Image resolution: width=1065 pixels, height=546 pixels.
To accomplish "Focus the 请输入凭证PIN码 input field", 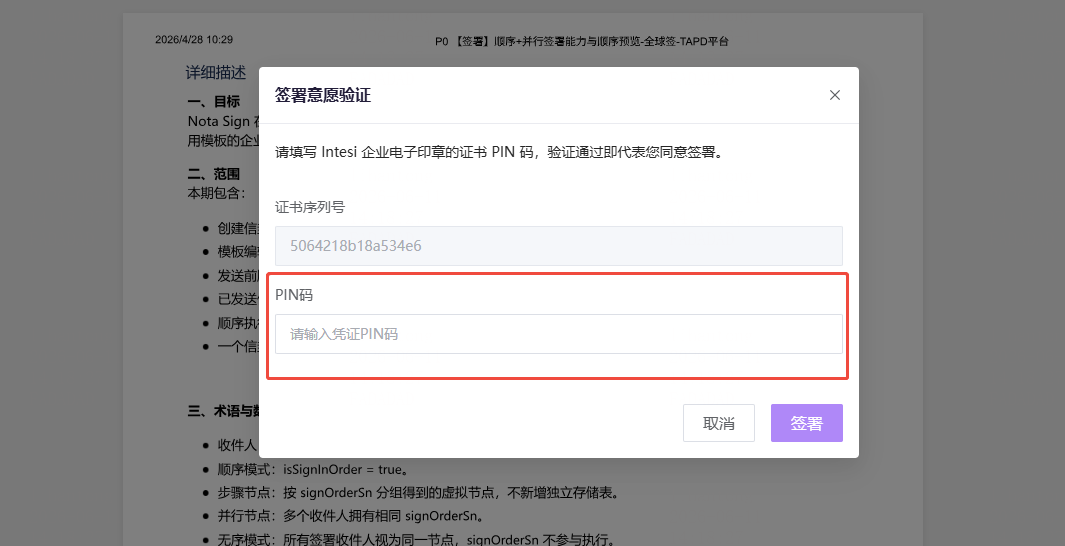I will click(x=558, y=333).
